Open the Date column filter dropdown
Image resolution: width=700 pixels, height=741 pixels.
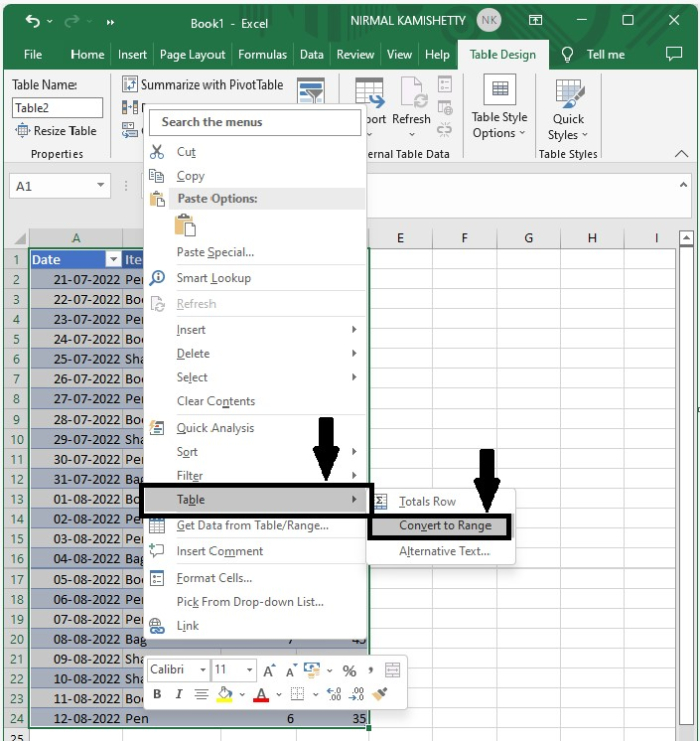(x=113, y=259)
